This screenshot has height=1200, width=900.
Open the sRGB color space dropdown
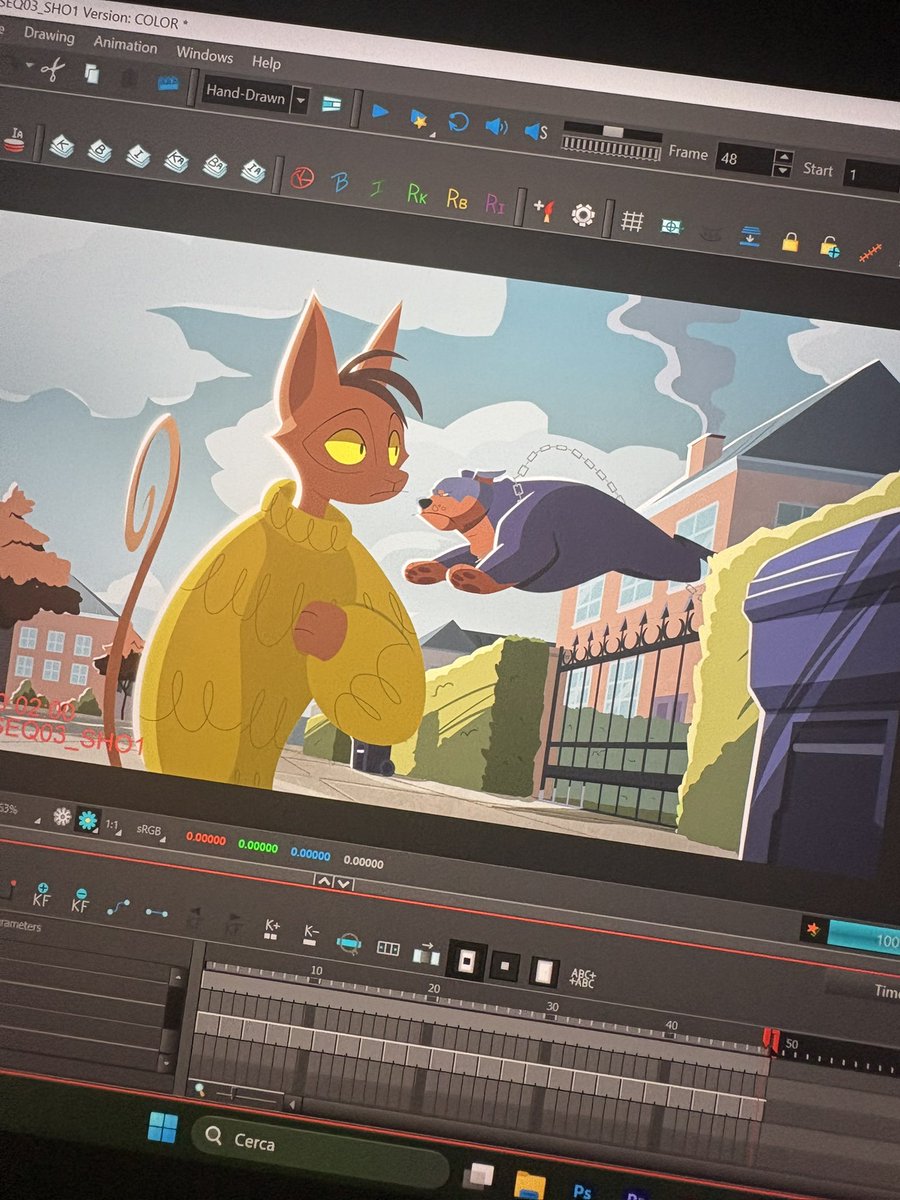click(x=150, y=832)
